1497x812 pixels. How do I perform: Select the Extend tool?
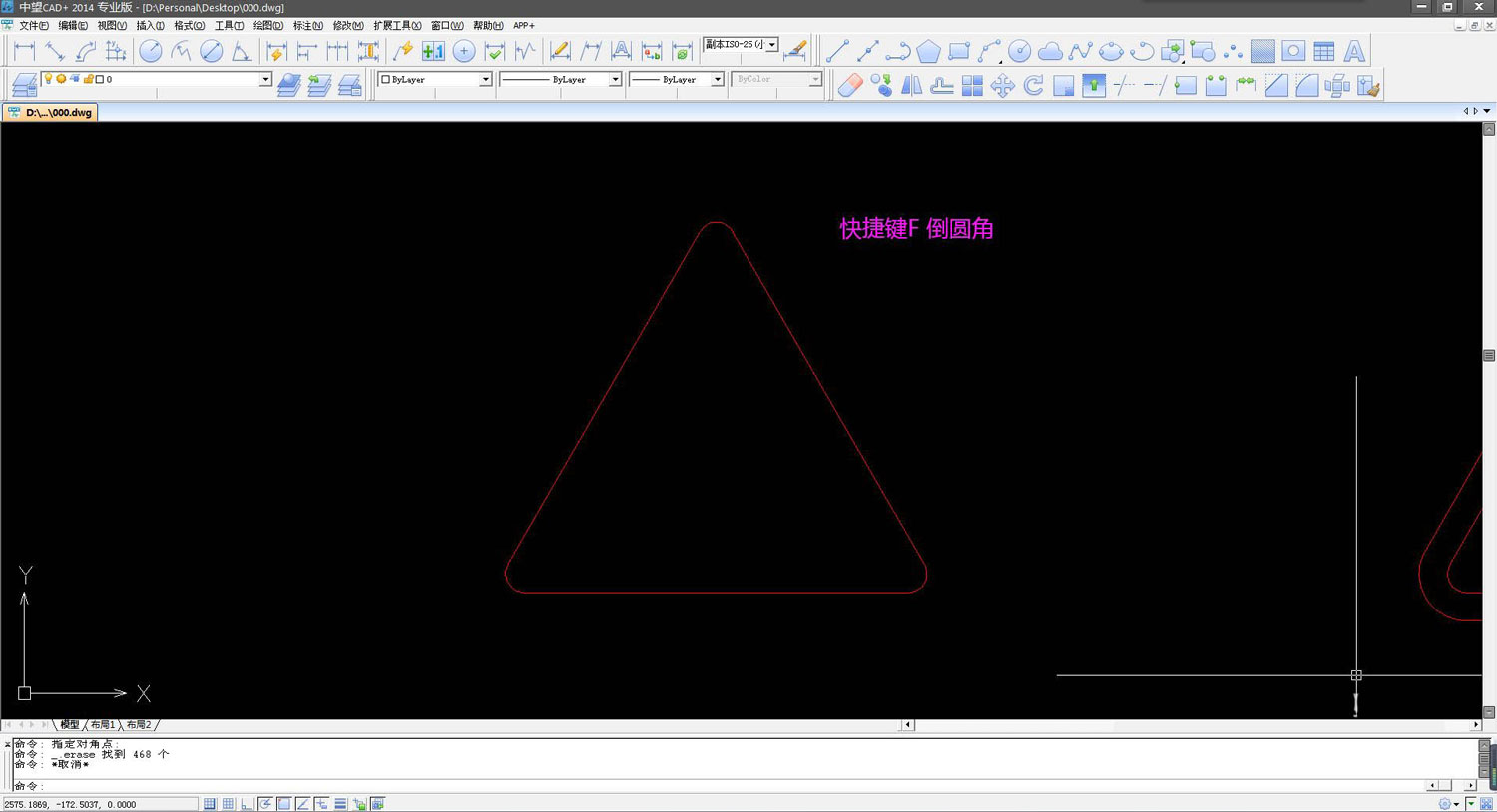click(x=1155, y=85)
